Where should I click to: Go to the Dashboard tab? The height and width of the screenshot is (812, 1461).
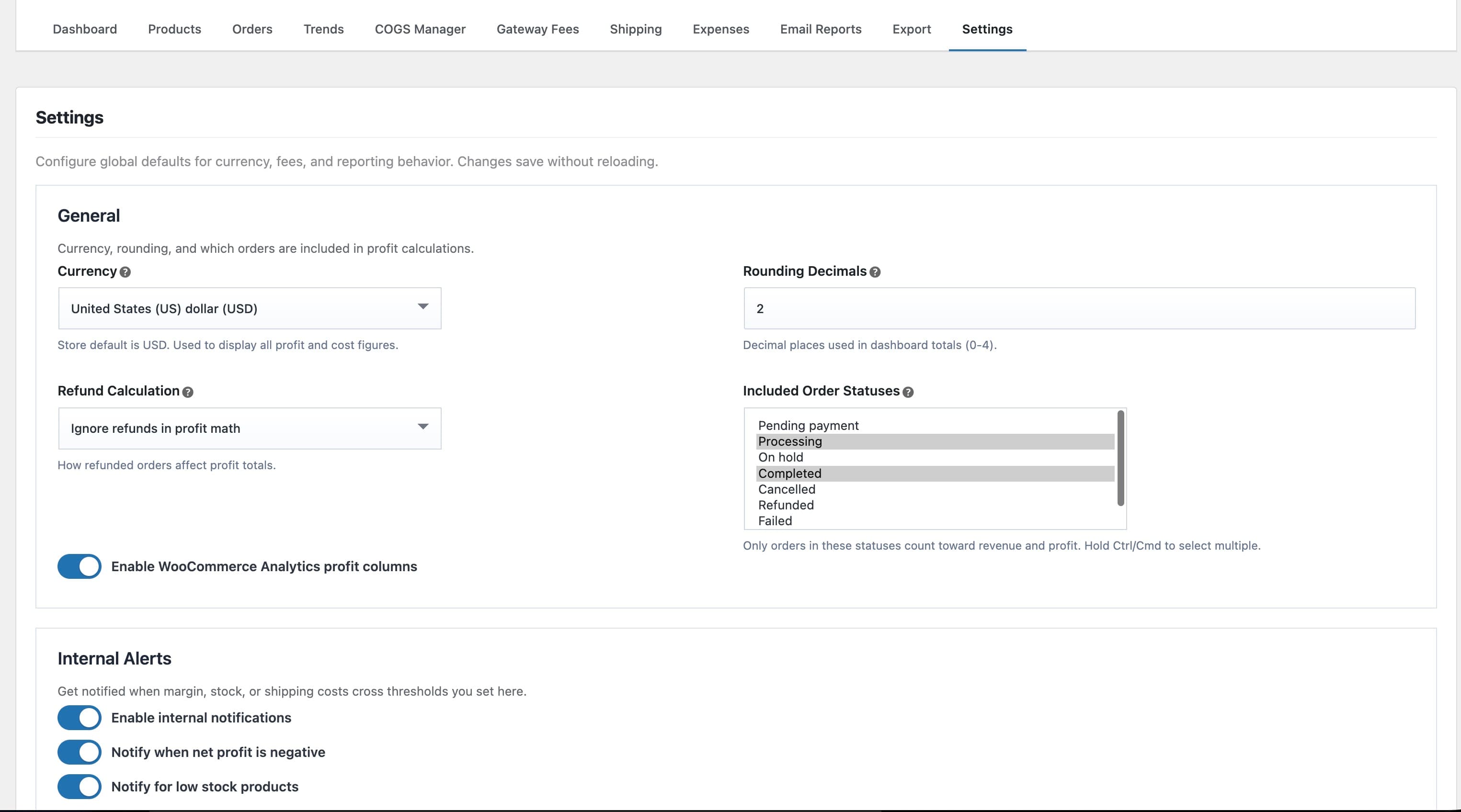click(85, 29)
